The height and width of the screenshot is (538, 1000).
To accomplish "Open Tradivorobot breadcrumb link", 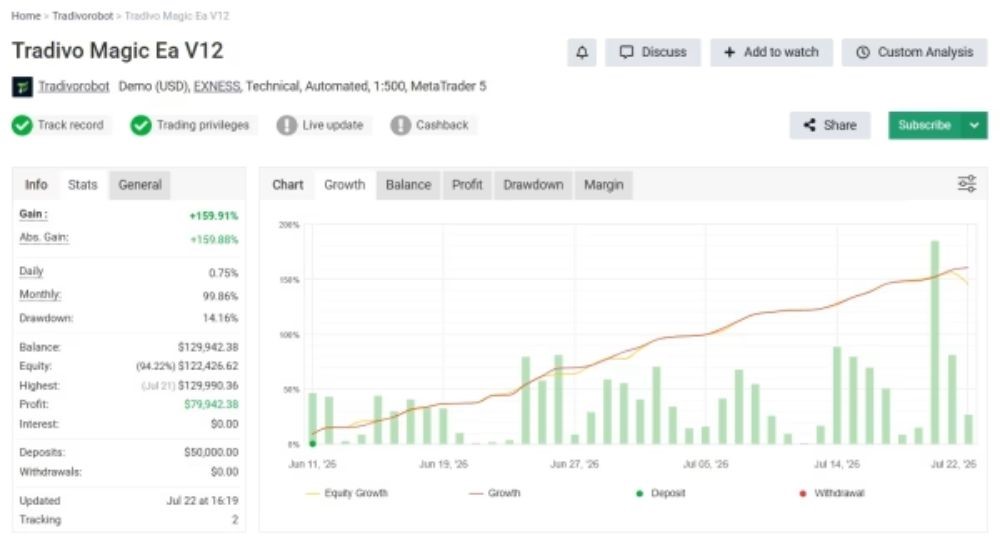I will click(82, 16).
